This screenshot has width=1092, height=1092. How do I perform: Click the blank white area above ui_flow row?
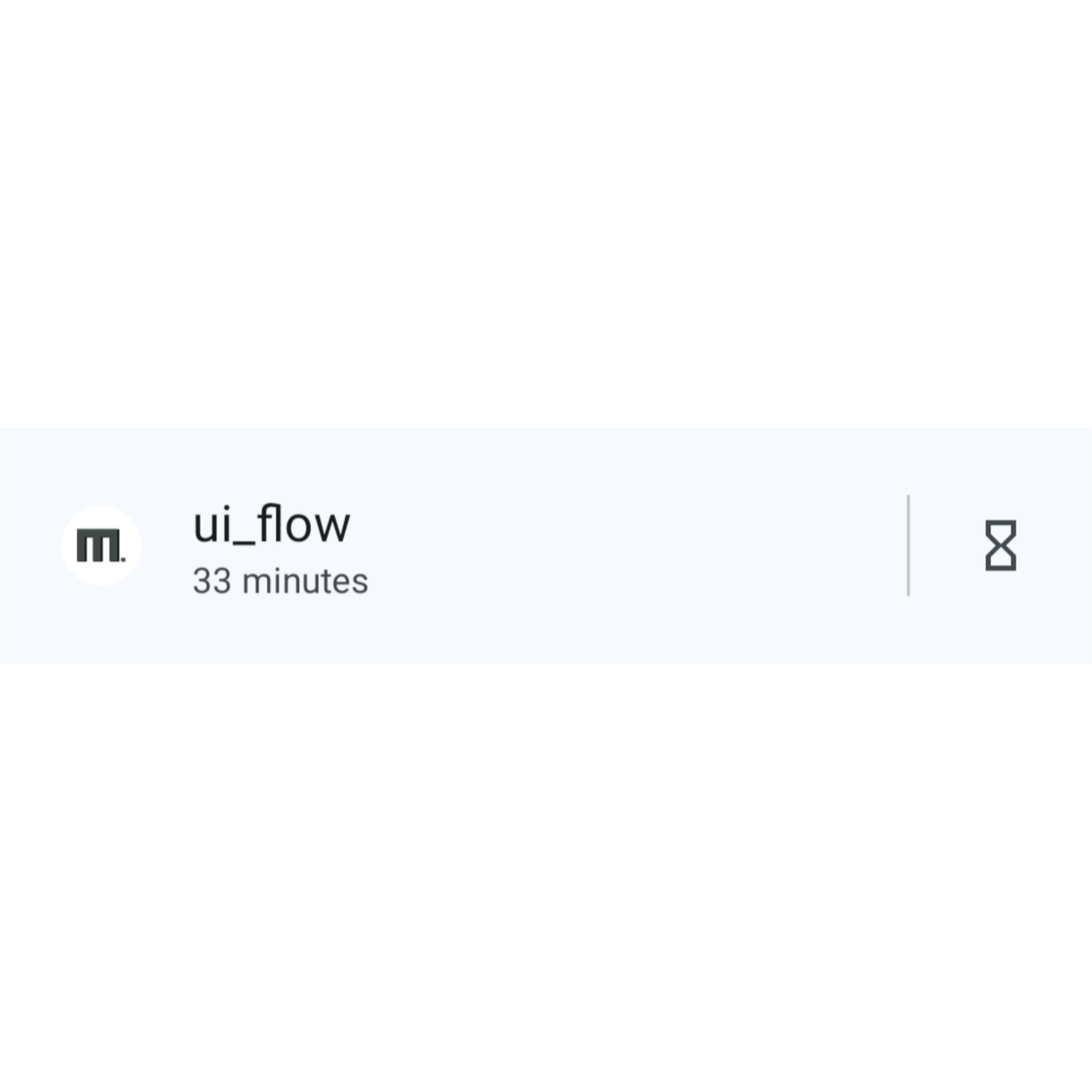click(x=546, y=215)
